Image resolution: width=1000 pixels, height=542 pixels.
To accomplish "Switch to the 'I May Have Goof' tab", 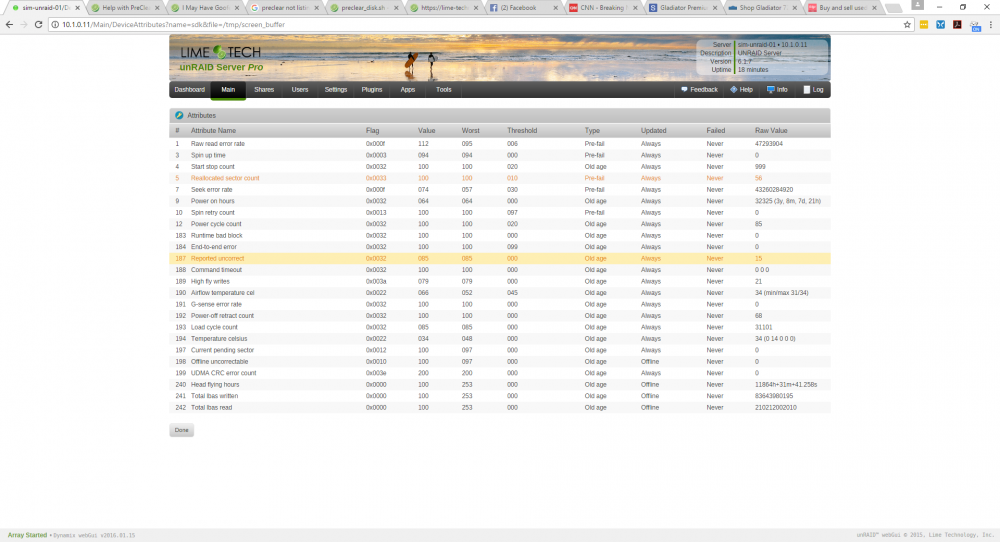I will 204,8.
